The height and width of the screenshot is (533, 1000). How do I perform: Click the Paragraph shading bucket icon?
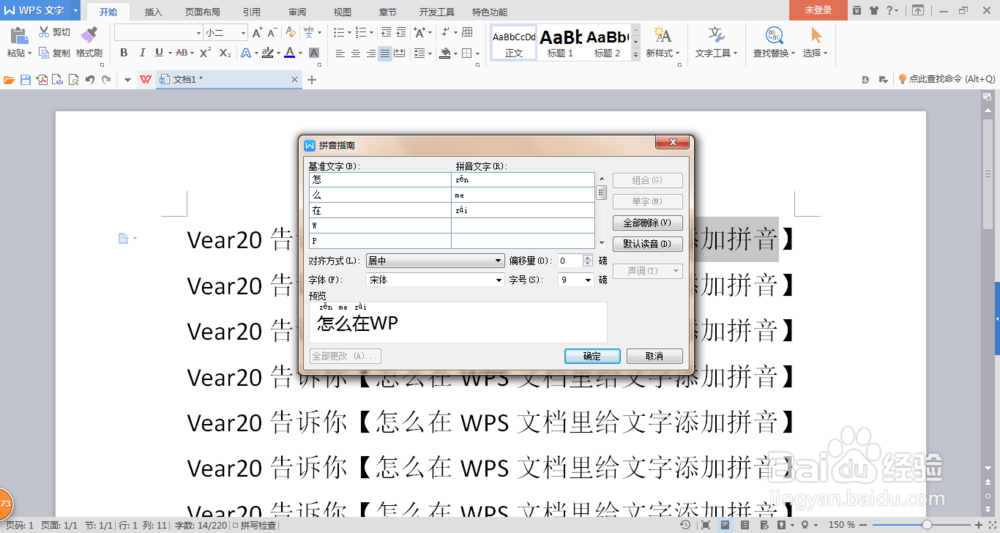click(445, 54)
